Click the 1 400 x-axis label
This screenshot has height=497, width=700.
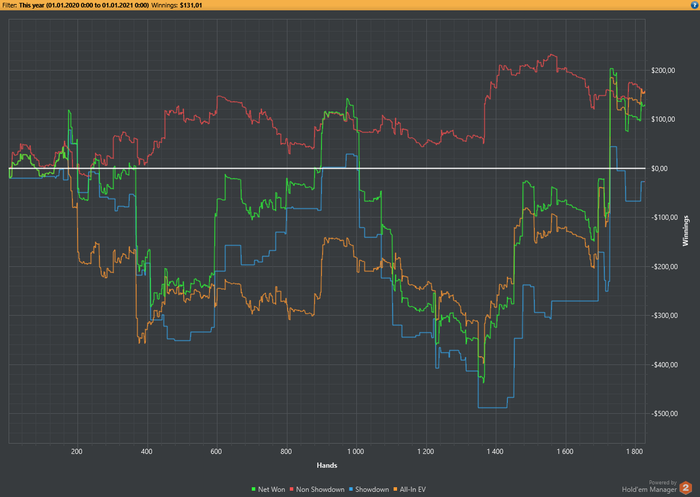pyautogui.click(x=495, y=451)
